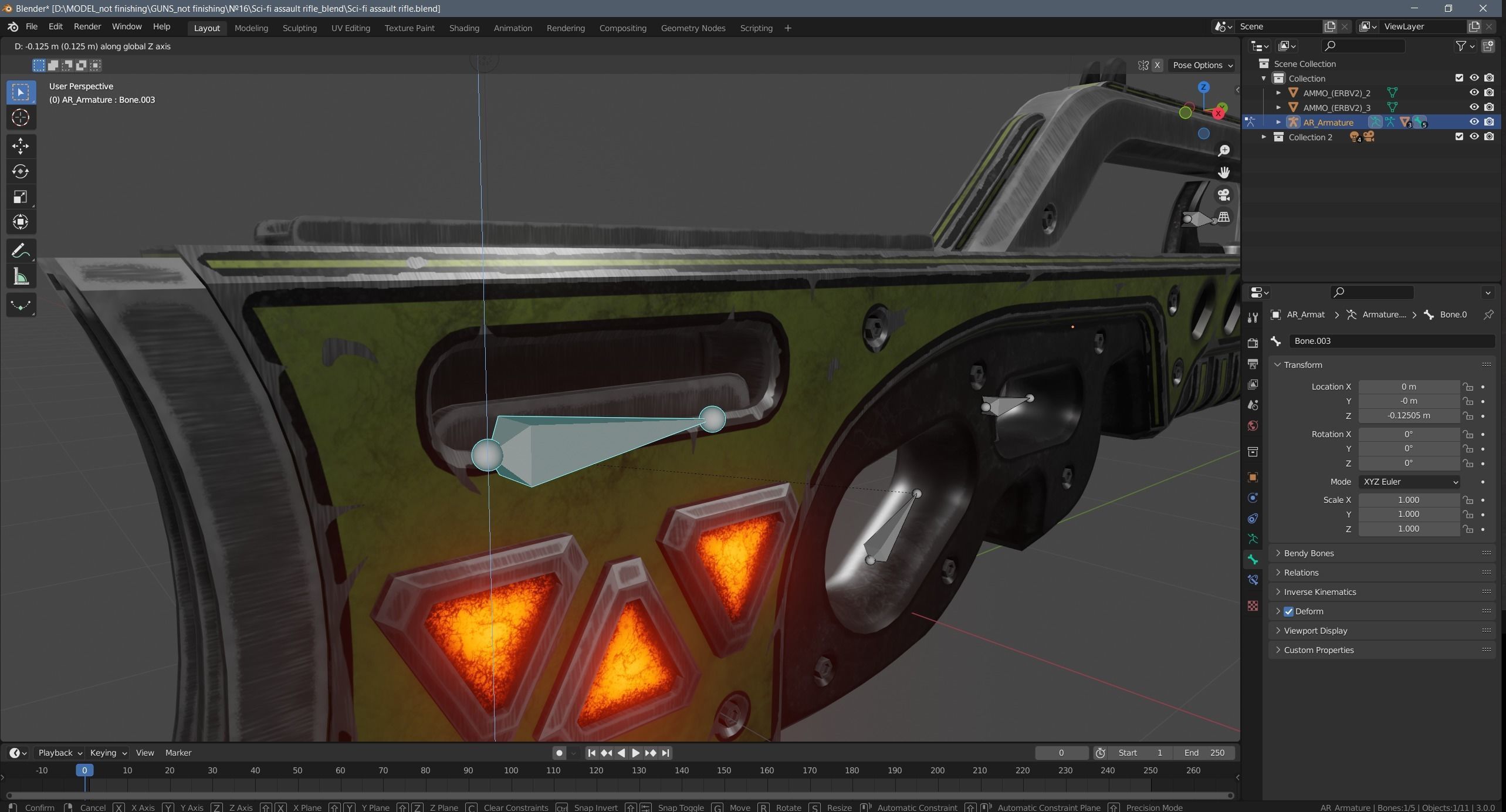Open the XYZ Euler rotation mode dropdown
This screenshot has width=1506, height=812.
(x=1409, y=482)
